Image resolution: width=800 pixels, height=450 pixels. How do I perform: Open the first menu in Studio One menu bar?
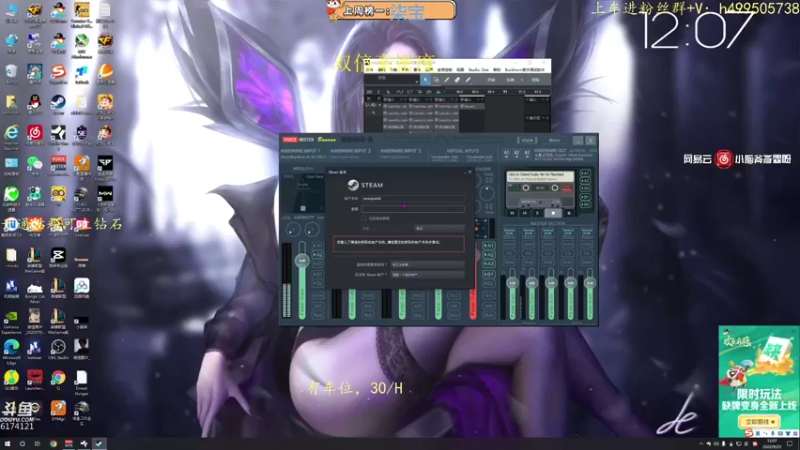(x=370, y=69)
